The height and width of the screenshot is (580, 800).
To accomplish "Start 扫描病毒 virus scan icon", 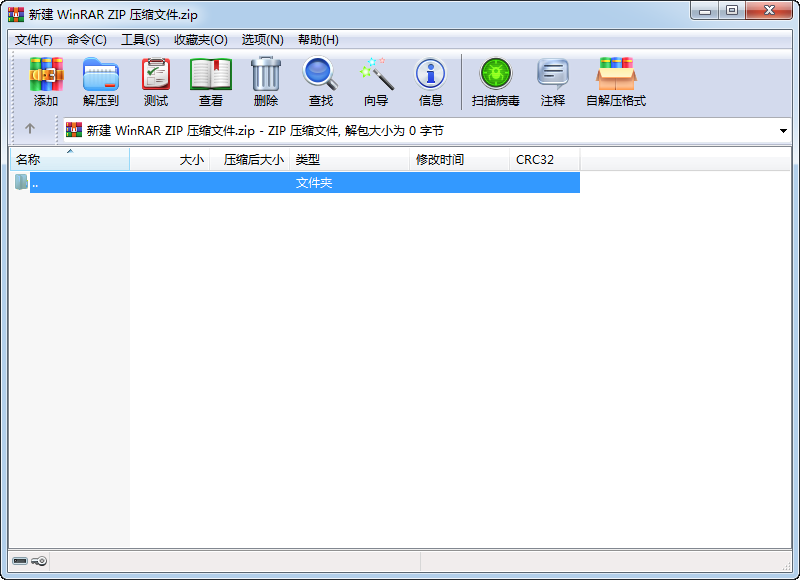I will pyautogui.click(x=496, y=82).
